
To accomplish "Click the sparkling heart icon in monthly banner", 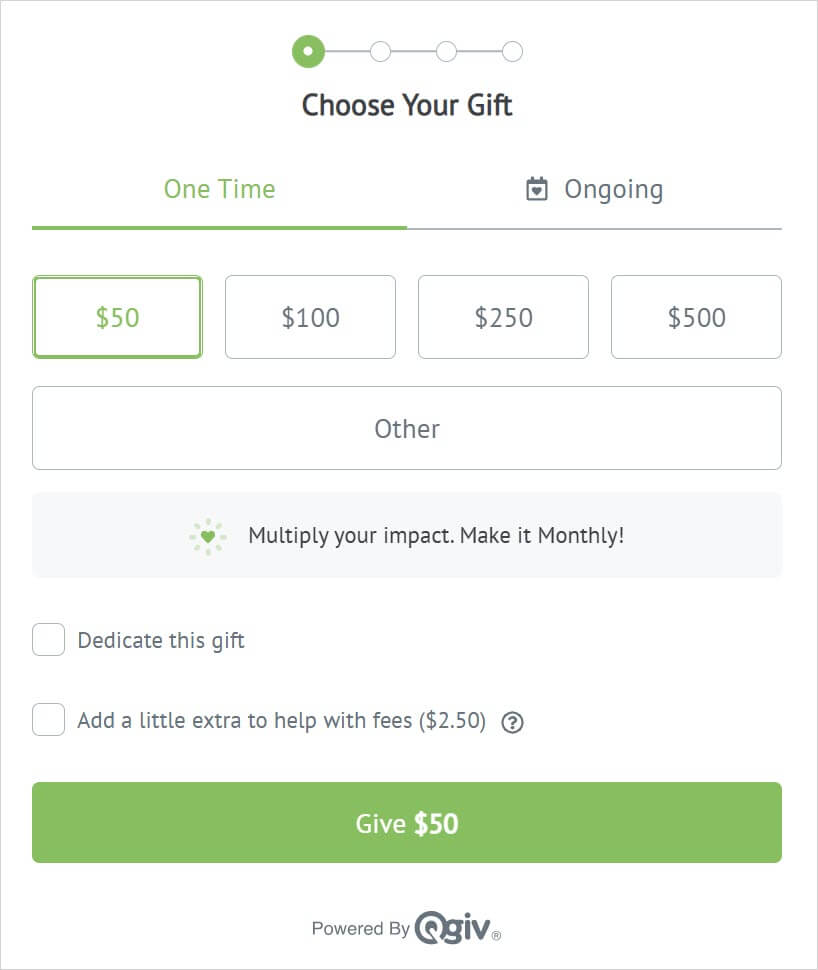I will [x=208, y=536].
